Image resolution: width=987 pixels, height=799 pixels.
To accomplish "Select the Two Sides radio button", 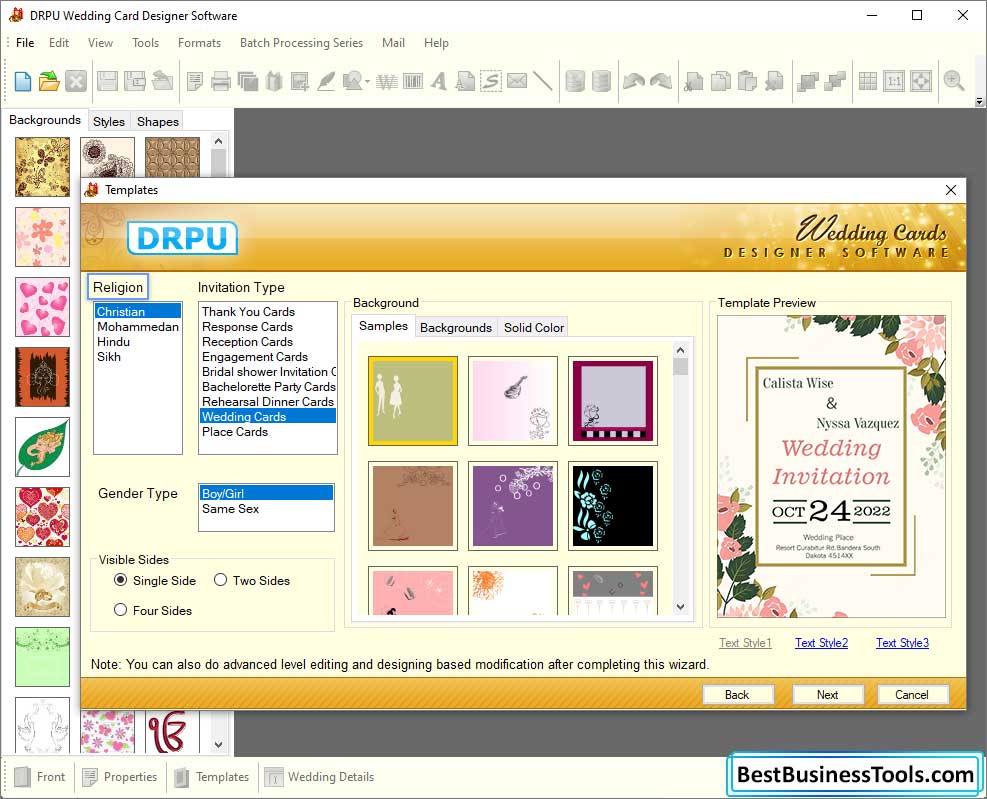I will pos(220,580).
